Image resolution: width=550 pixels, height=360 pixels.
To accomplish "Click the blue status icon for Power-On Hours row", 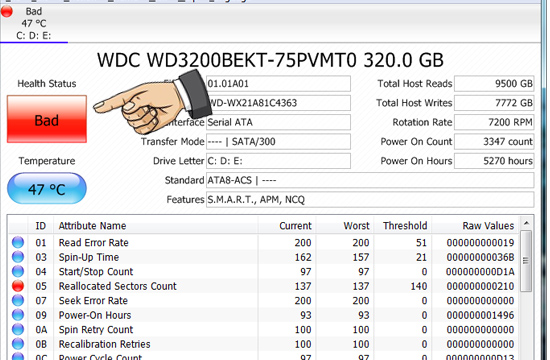I will pyautogui.click(x=18, y=315).
